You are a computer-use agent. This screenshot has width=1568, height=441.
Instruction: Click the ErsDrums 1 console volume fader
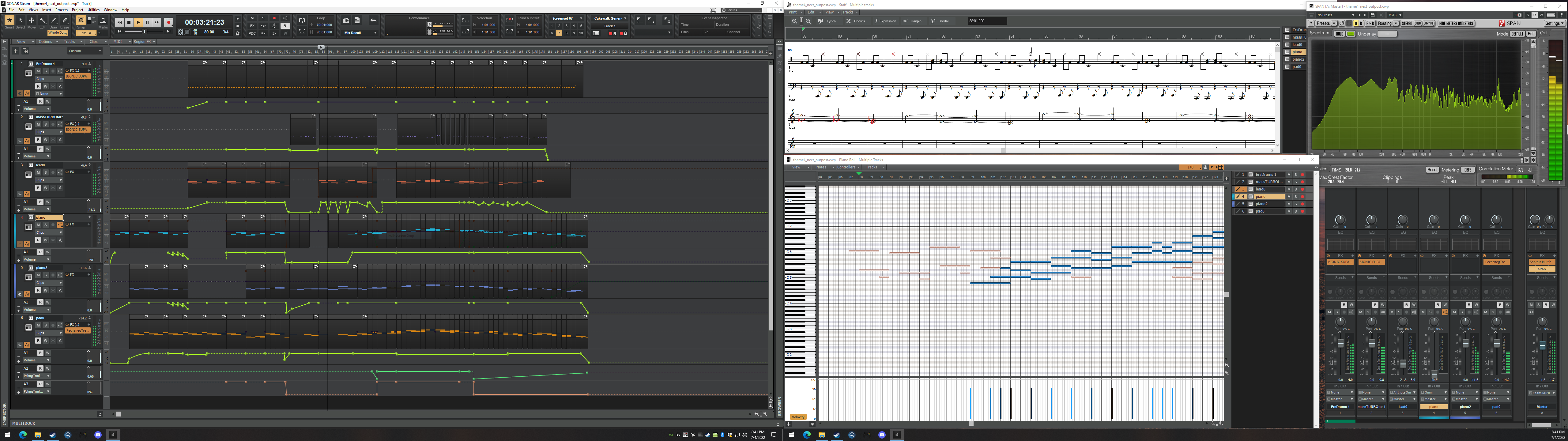pos(1340,343)
